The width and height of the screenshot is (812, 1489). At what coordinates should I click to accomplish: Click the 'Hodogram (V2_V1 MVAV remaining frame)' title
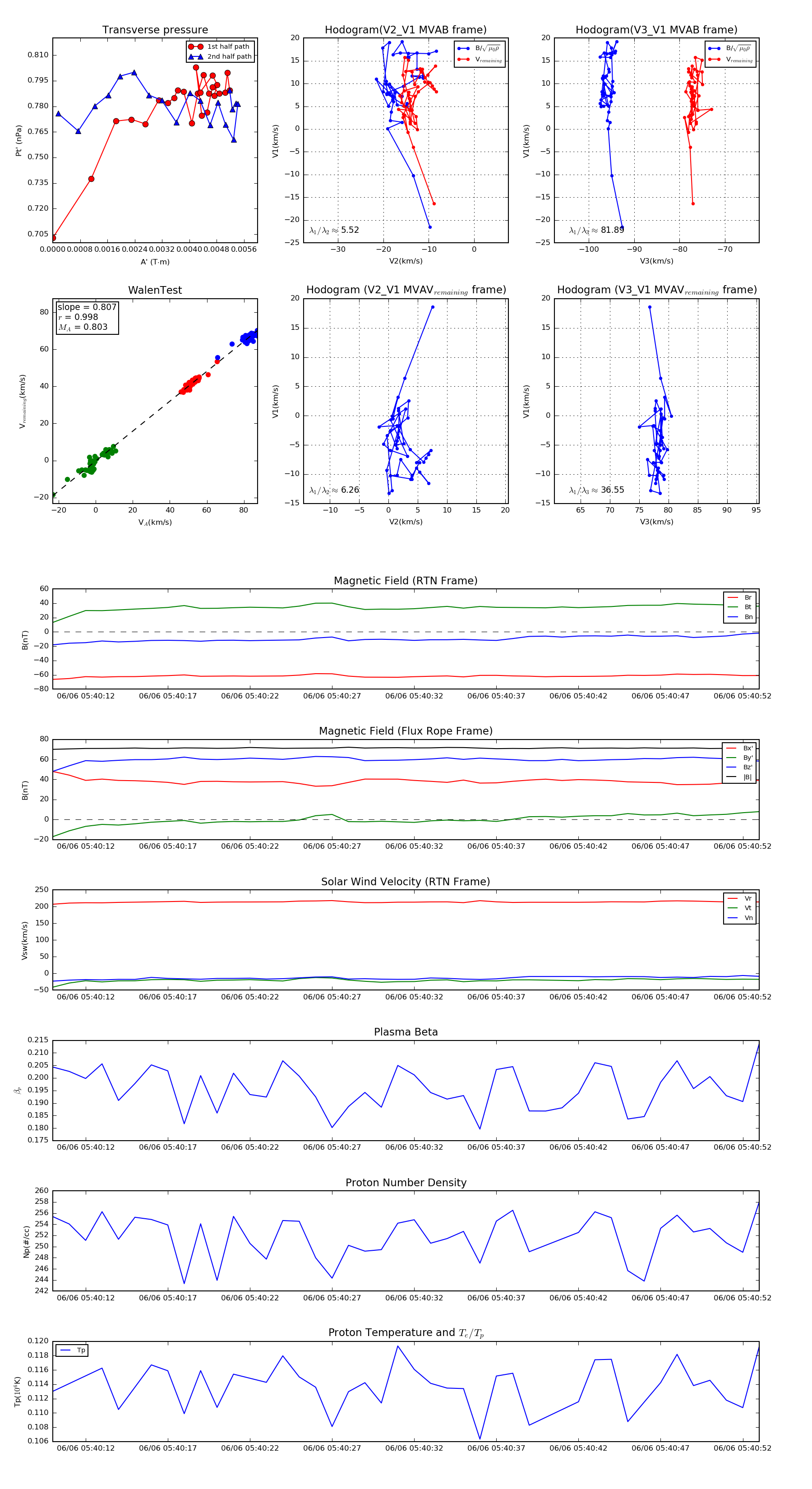406,290
